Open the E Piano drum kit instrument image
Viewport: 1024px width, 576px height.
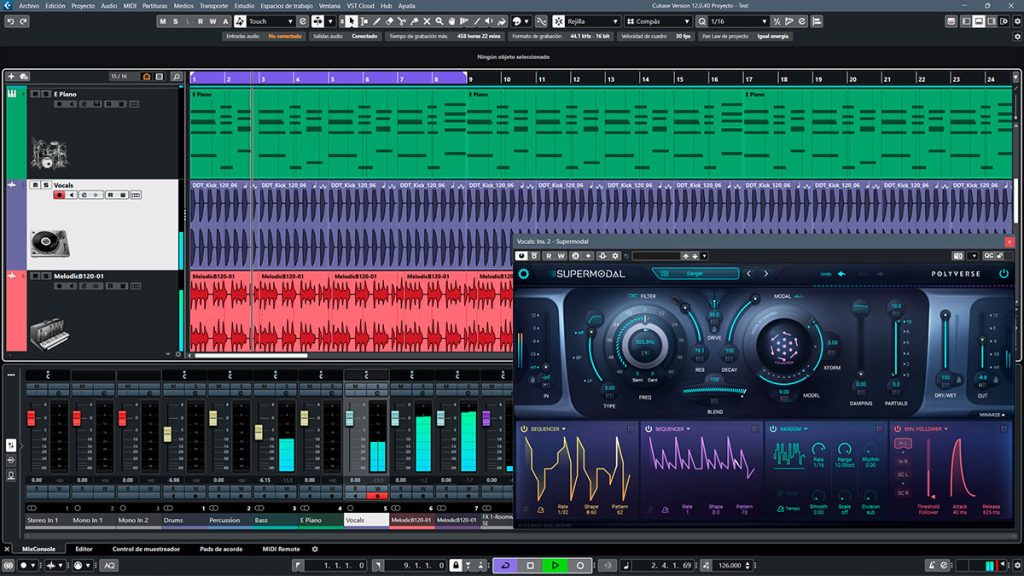(x=49, y=155)
